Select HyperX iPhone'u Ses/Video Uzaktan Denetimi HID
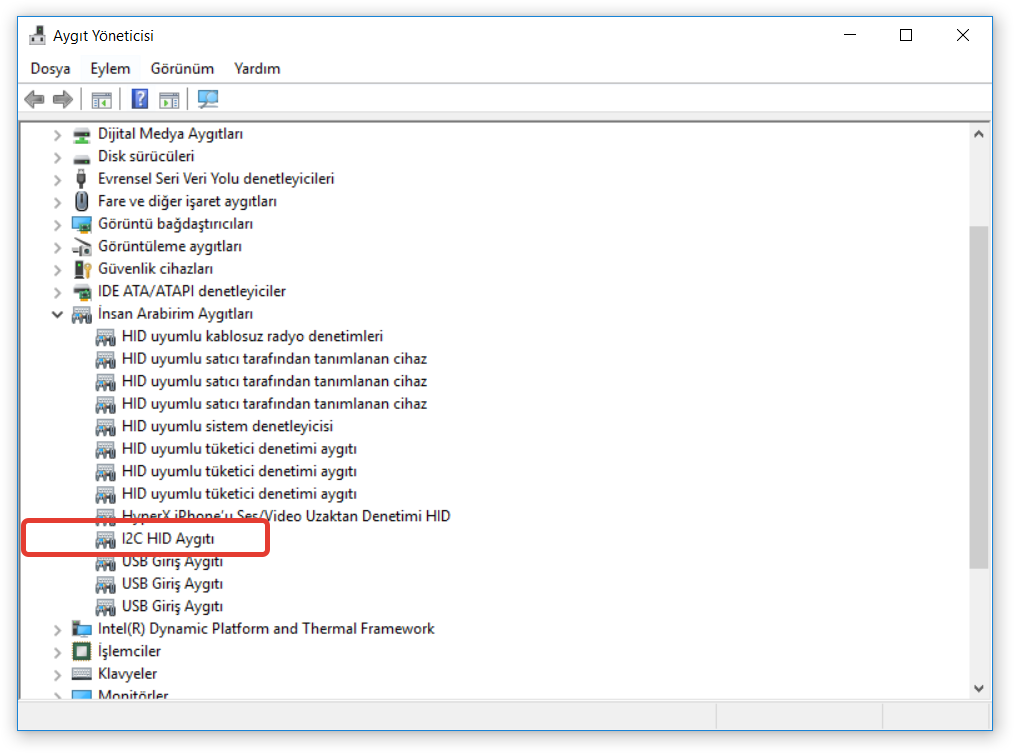Image resolution: width=1014 pixels, height=753 pixels. point(285,516)
